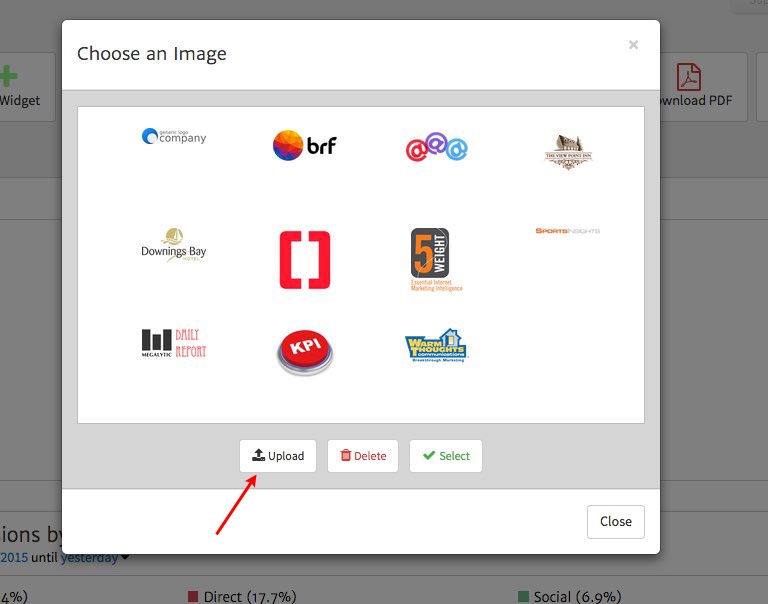Confirm with the green Select button
Screen dimensions: 768x604
tap(446, 456)
